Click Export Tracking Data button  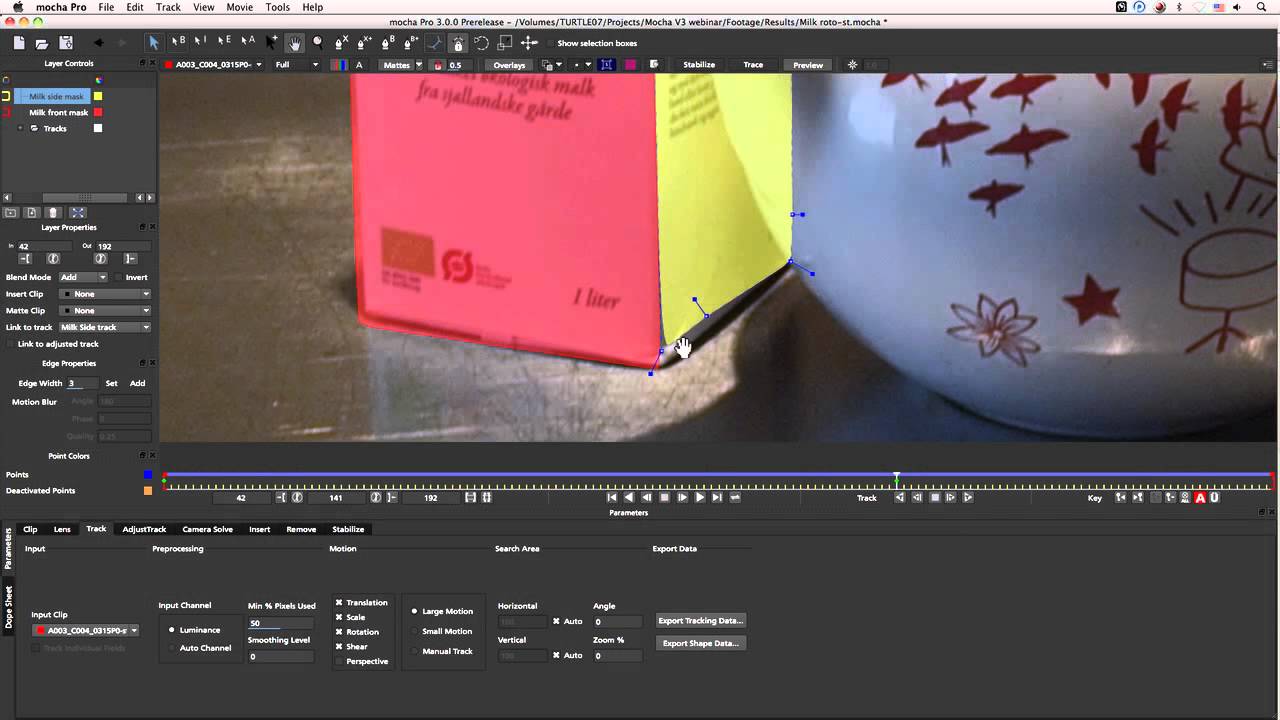click(701, 621)
